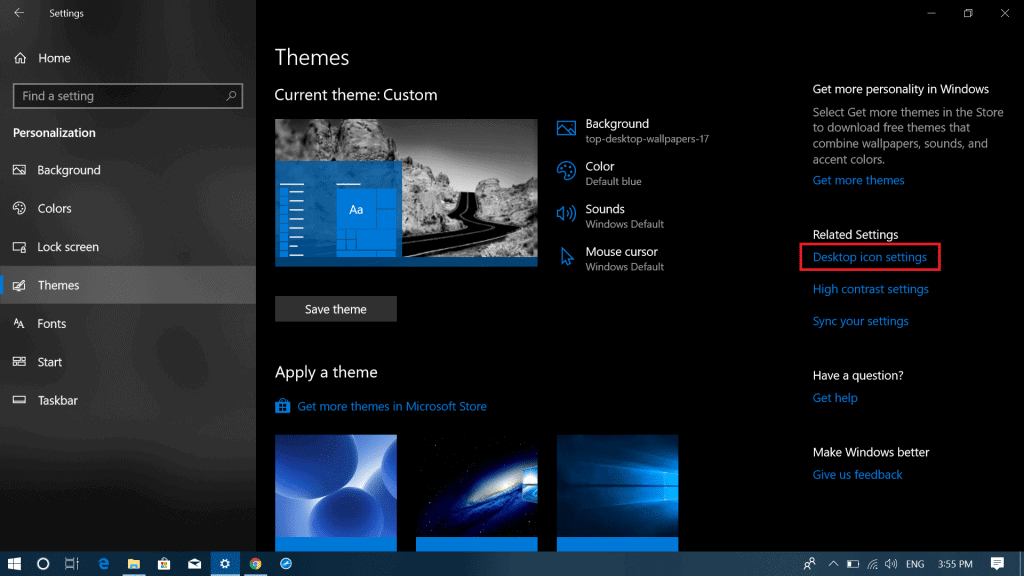Show hidden system tray icons
1024x576 pixels.
tap(833, 564)
